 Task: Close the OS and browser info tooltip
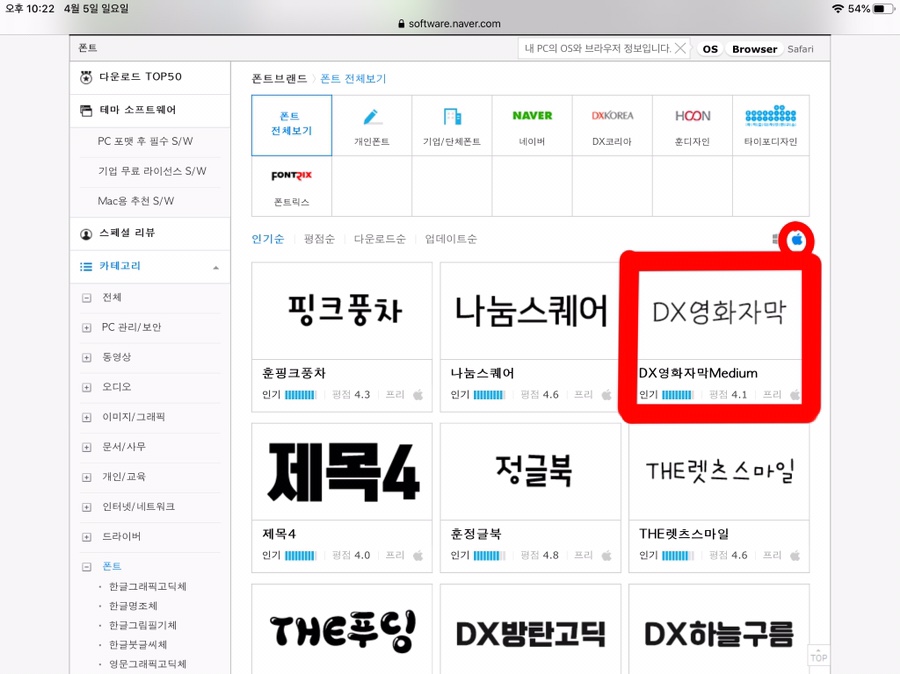pyautogui.click(x=680, y=48)
